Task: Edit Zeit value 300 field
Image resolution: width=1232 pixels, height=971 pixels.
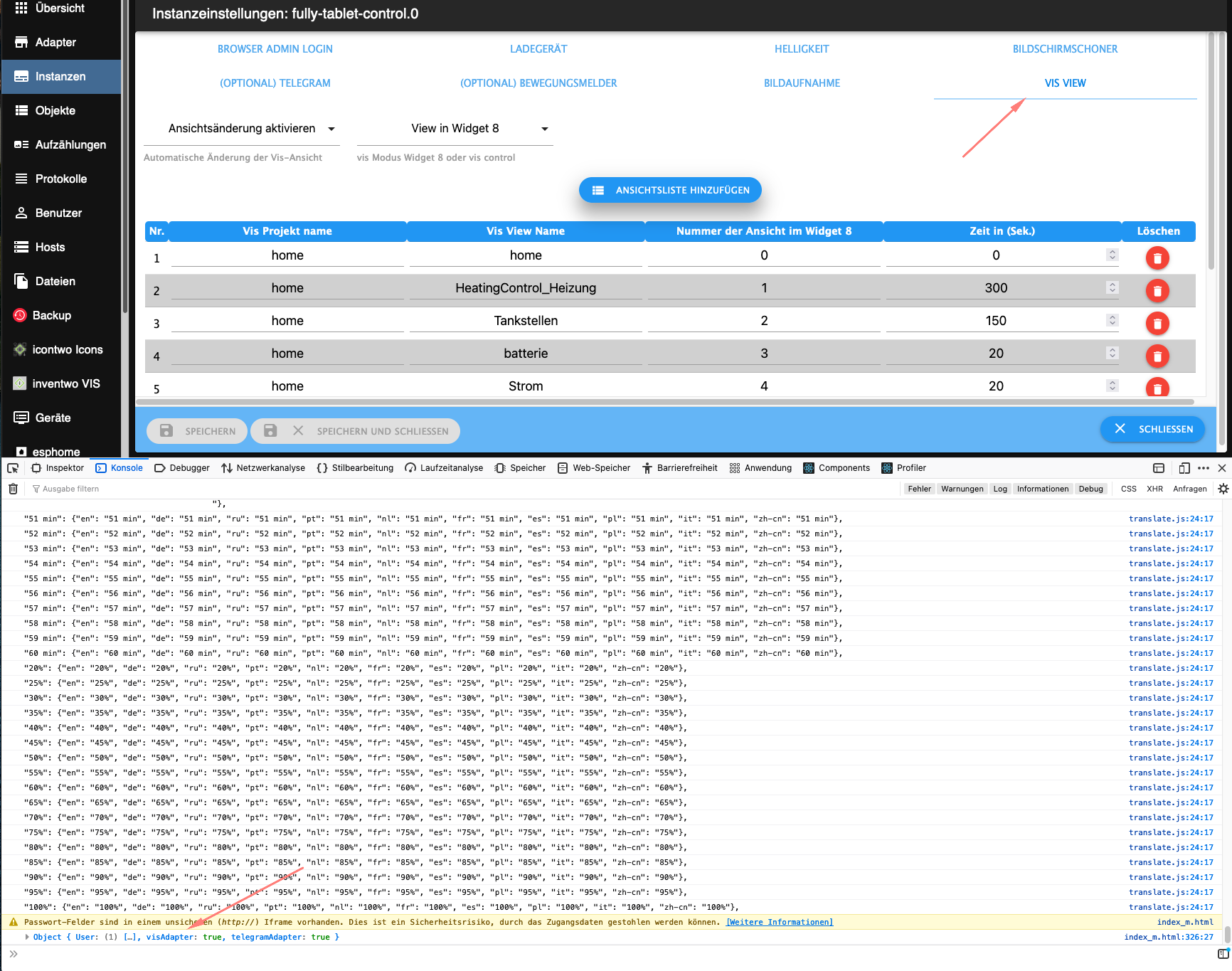Action: (x=996, y=288)
